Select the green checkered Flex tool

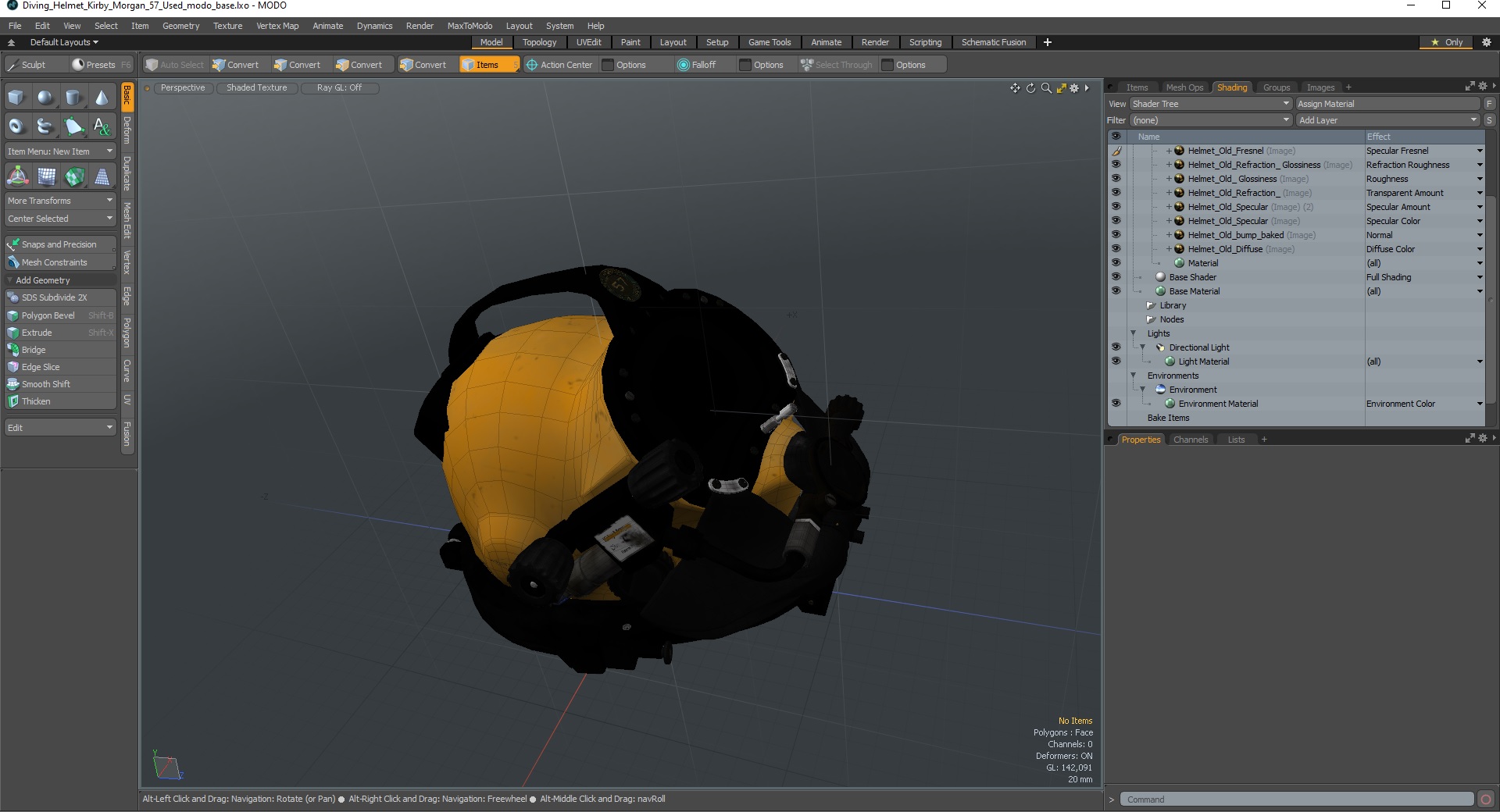(74, 176)
